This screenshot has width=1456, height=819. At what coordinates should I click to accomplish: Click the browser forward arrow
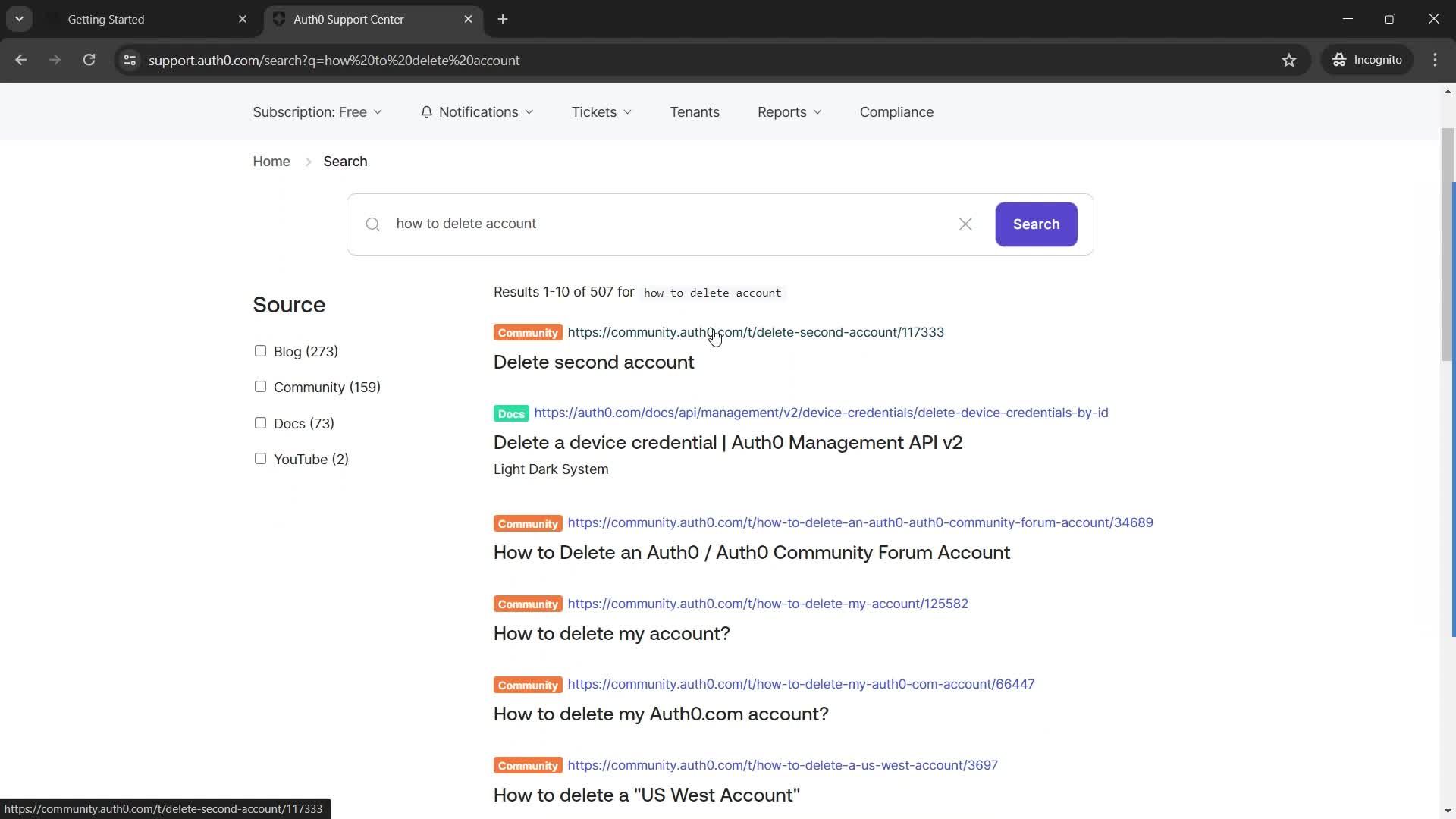coord(55,60)
